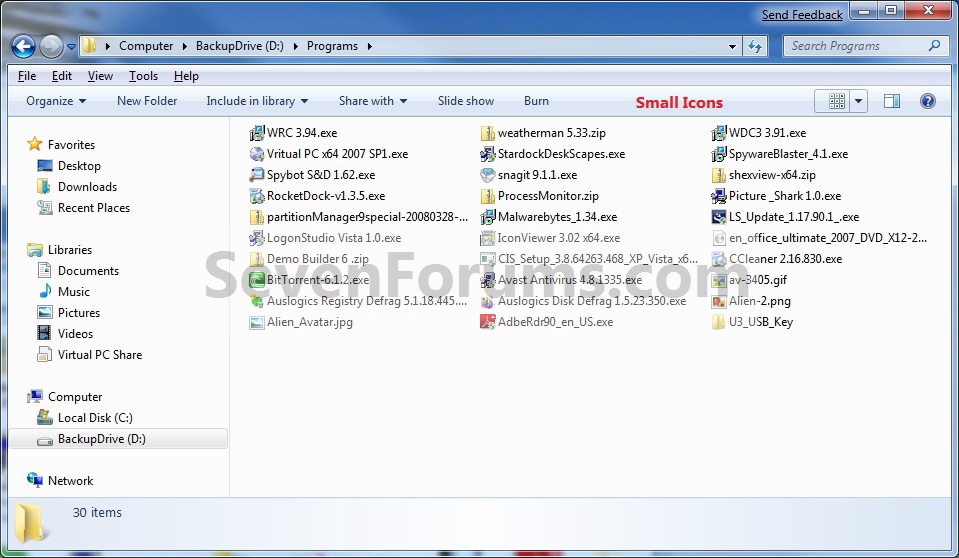This screenshot has width=959, height=558.
Task: Select the snagit 9.1.1.exe icon
Action: [x=487, y=175]
